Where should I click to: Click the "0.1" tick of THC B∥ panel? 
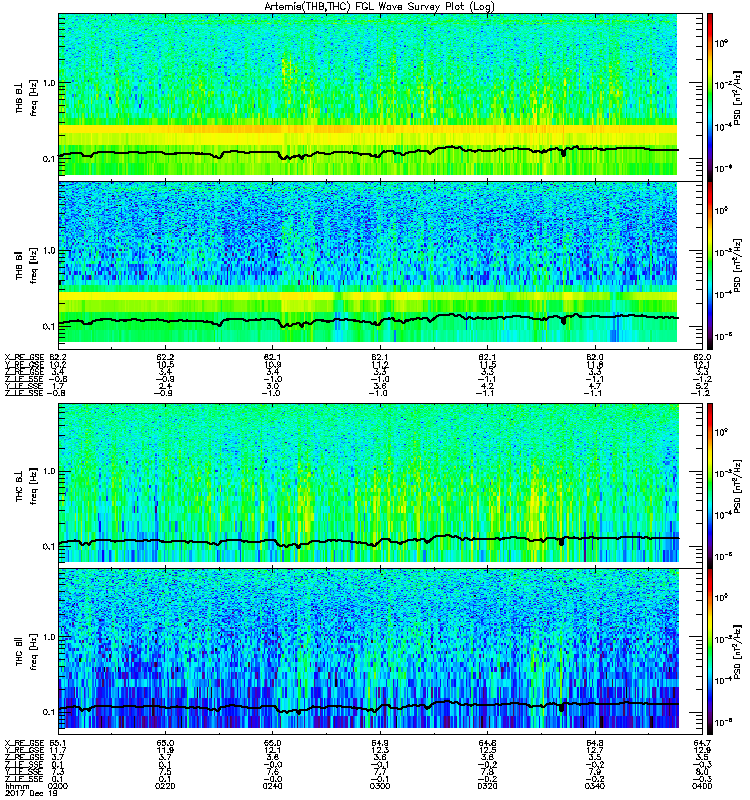48,712
